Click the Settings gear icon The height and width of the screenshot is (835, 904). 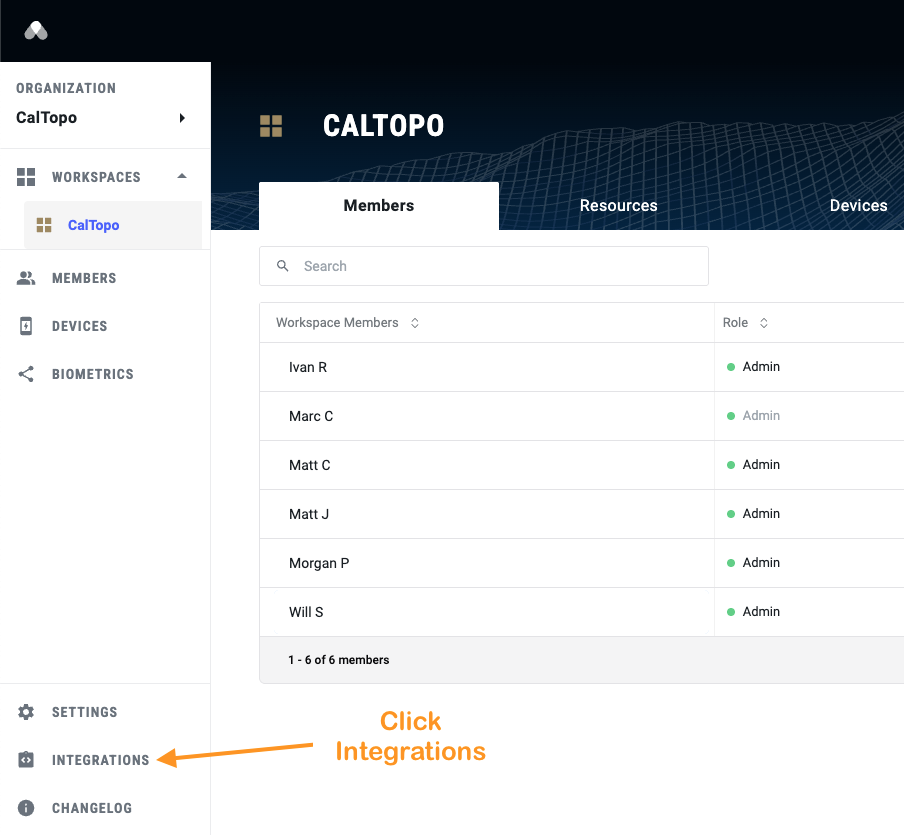27,712
